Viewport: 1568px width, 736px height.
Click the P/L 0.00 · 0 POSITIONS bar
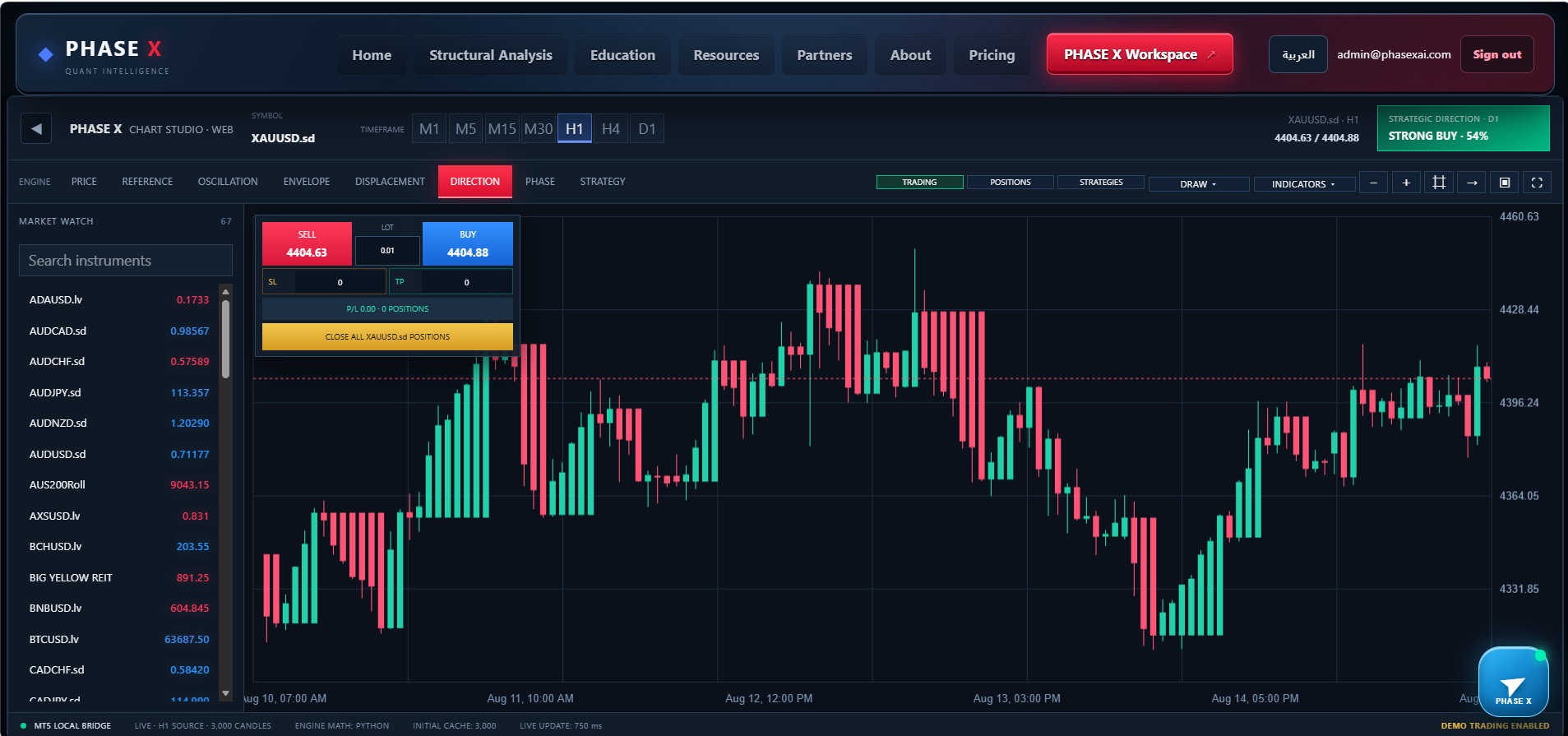tap(387, 309)
